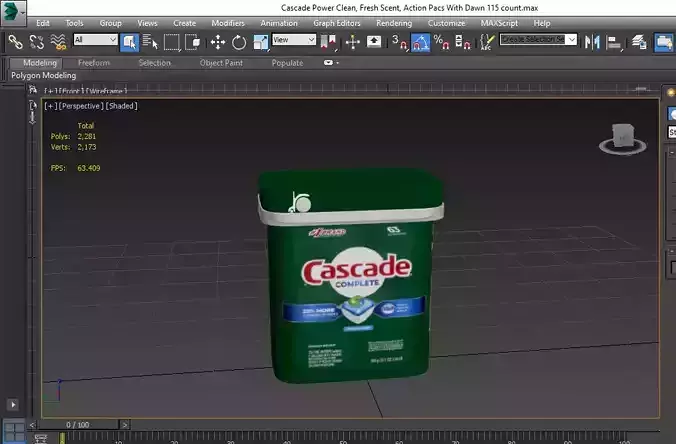Click the Mirror tool icon
Viewport: 676px width, 444px height.
click(x=592, y=42)
